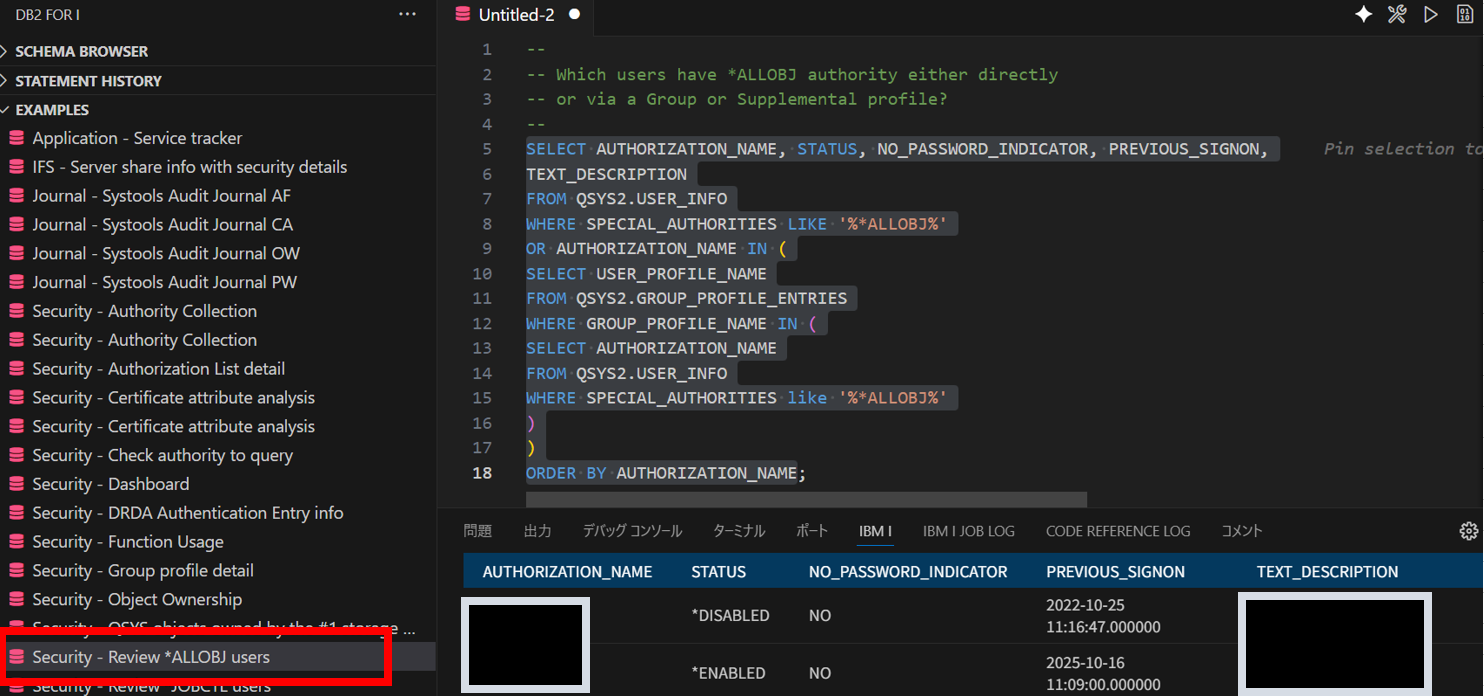Click the 2025-10-16 11:09:00 signon cell
The width and height of the screenshot is (1484, 696).
click(1103, 673)
